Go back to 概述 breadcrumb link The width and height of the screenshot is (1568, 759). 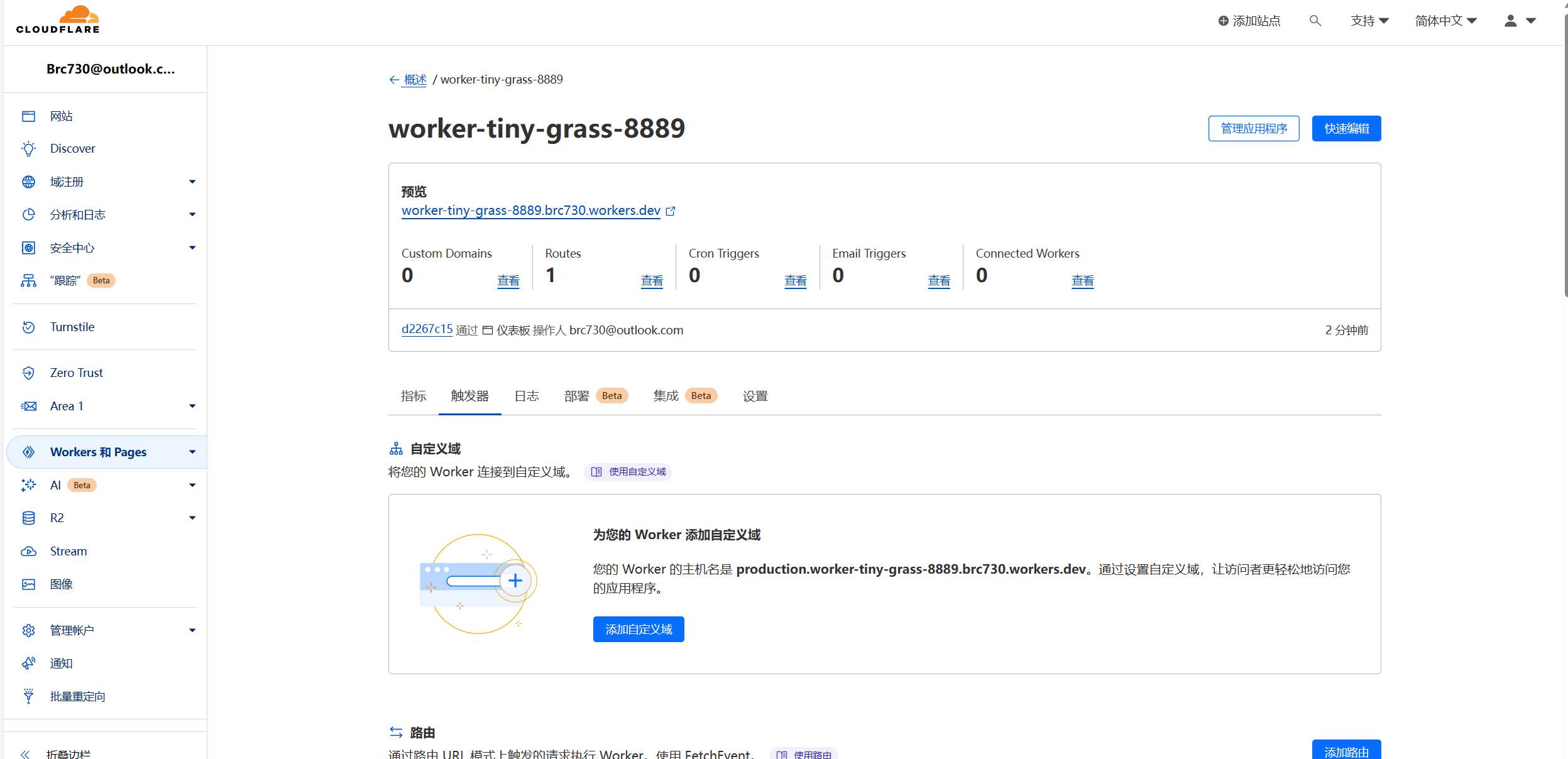pyautogui.click(x=415, y=80)
